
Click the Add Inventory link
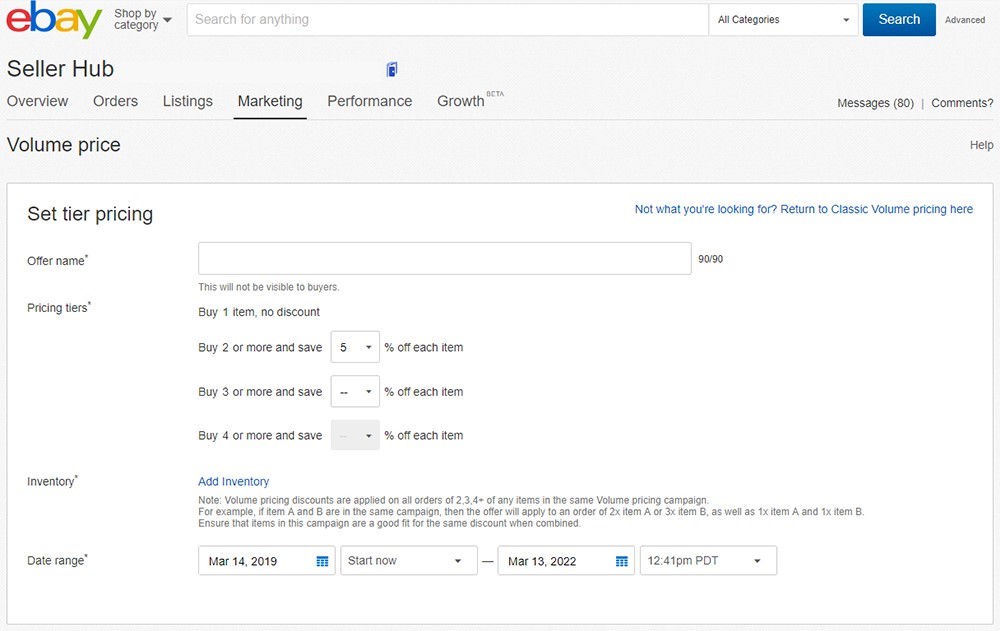click(233, 482)
